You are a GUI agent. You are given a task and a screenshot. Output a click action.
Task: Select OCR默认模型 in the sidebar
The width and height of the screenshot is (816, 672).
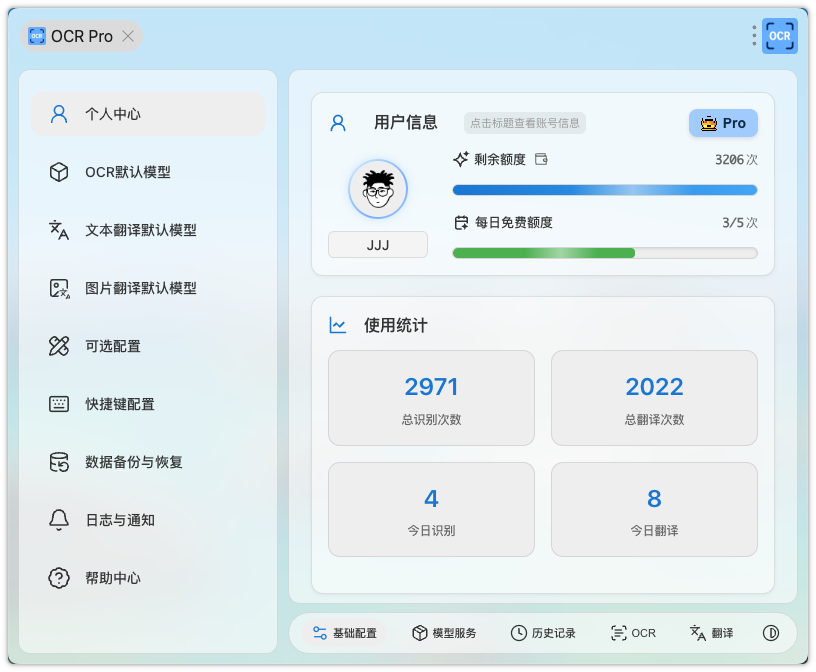pyautogui.click(x=148, y=172)
